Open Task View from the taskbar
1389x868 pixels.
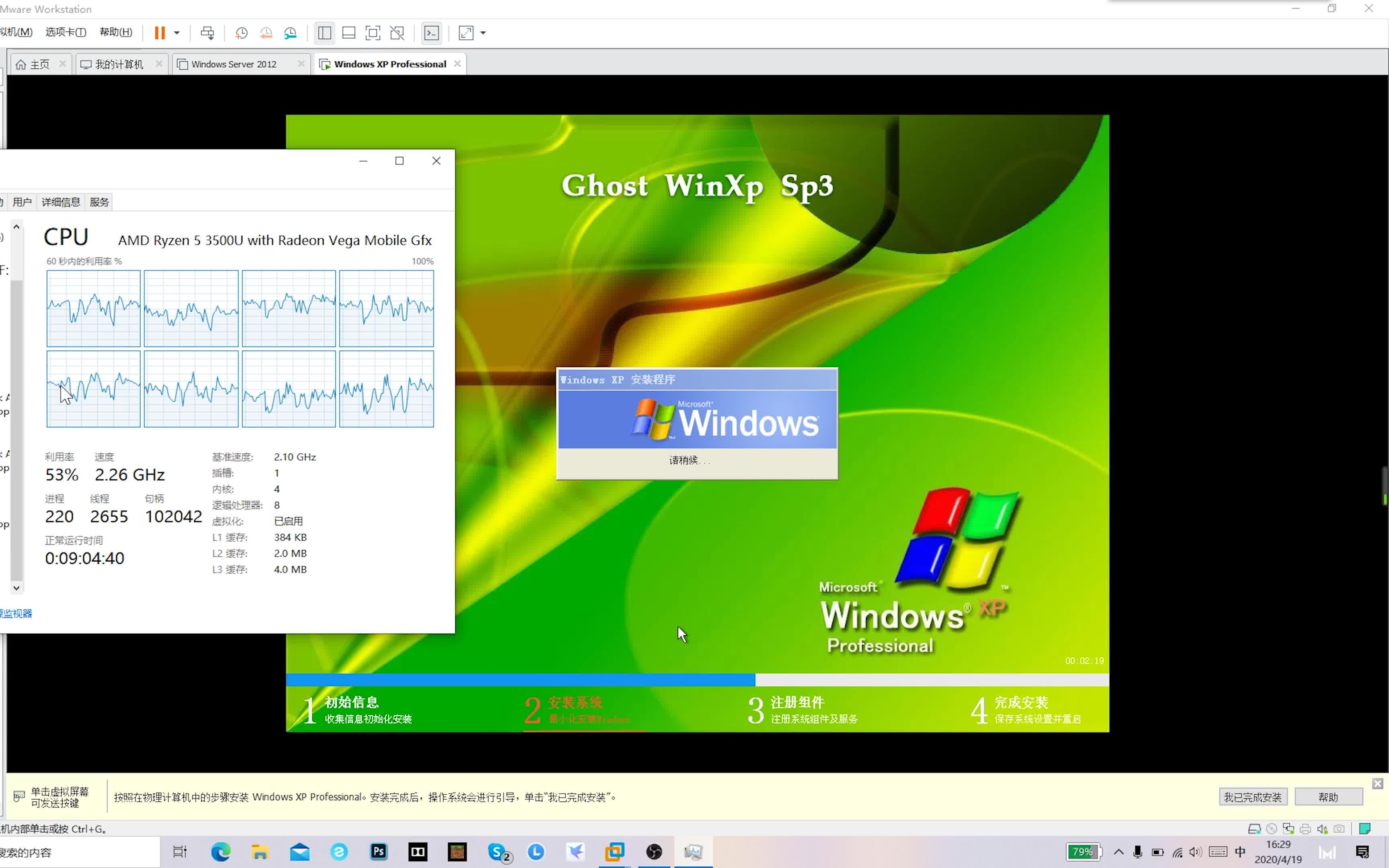click(x=180, y=852)
